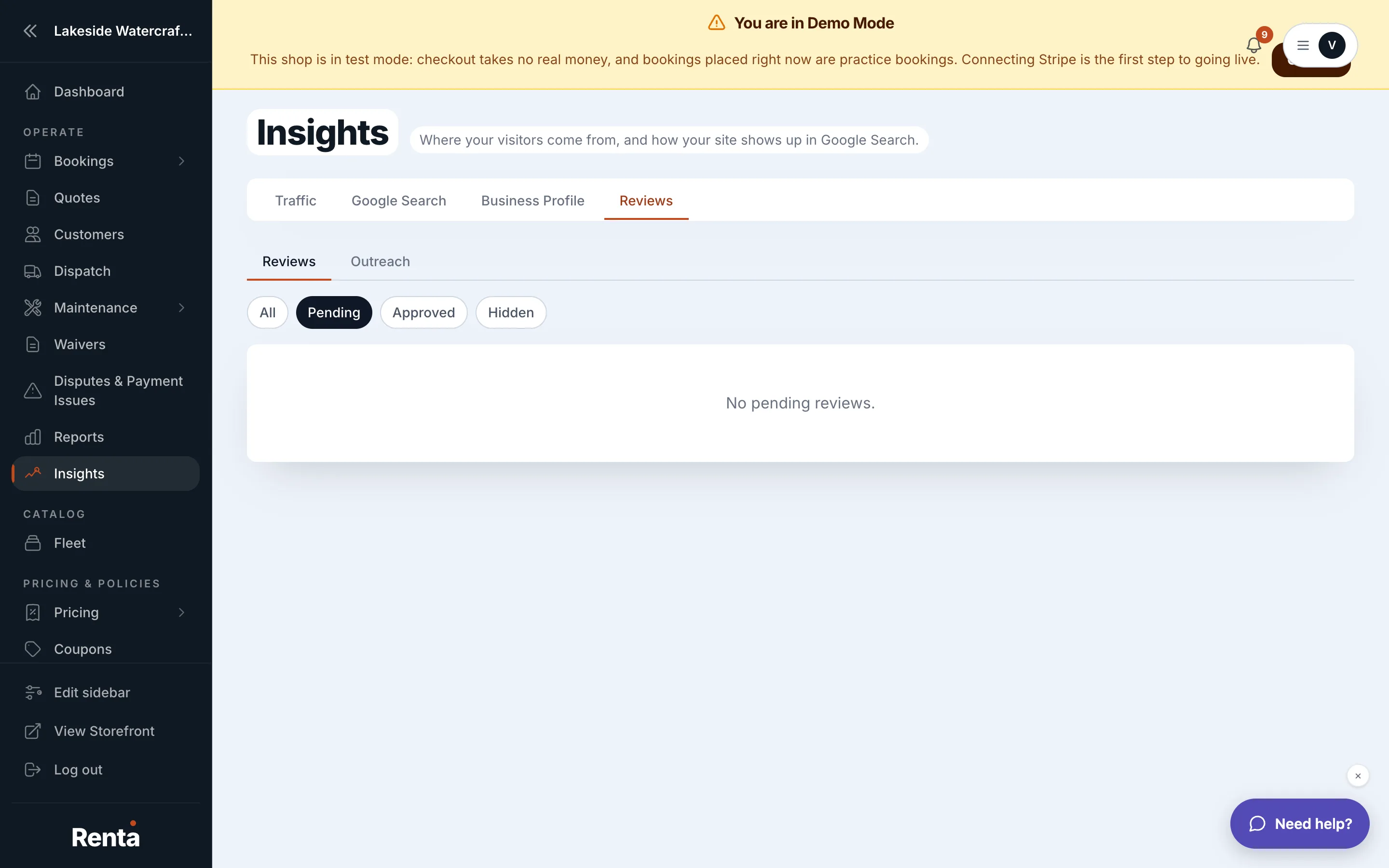Click the Edit sidebar sliders icon
Image resolution: width=1389 pixels, height=868 pixels.
coord(33,692)
